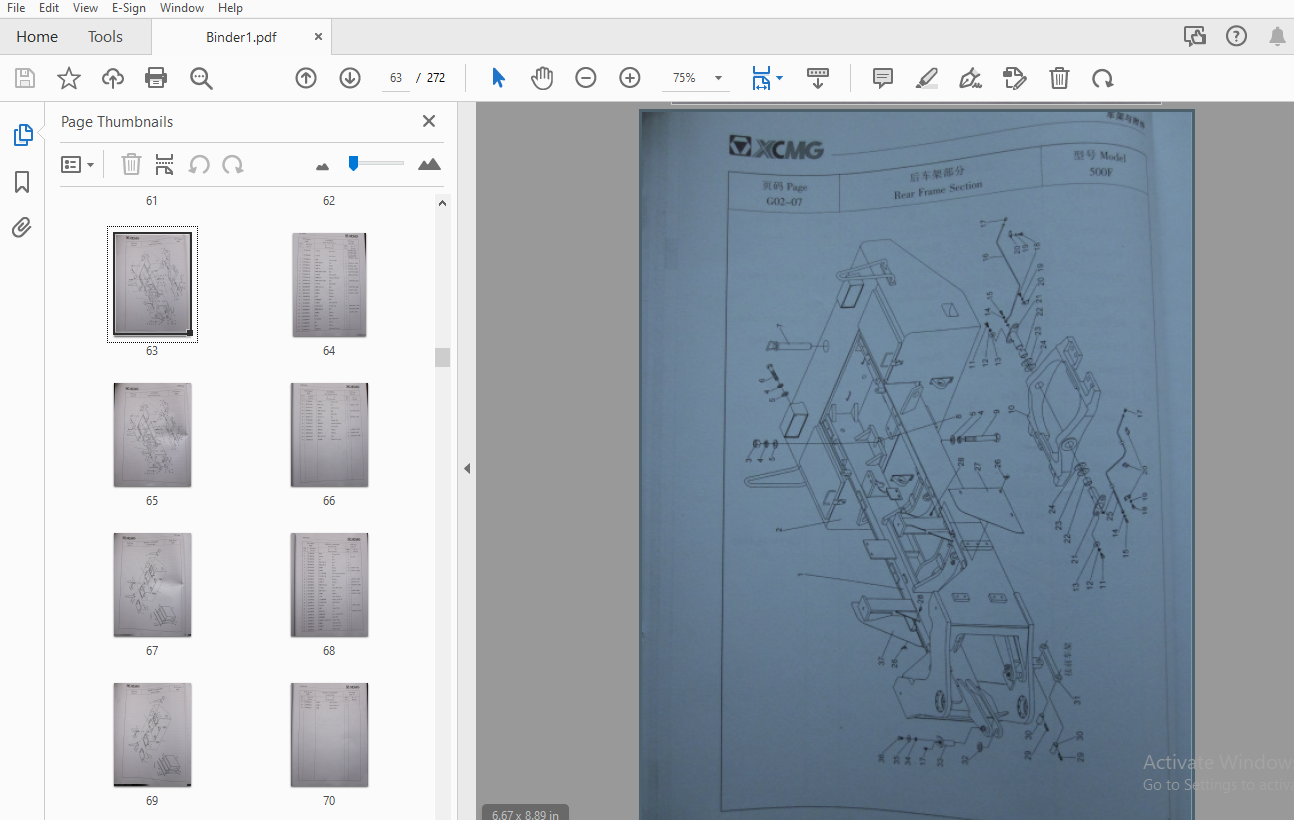
Task: Zoom out with the minus circle
Action: coord(586,78)
